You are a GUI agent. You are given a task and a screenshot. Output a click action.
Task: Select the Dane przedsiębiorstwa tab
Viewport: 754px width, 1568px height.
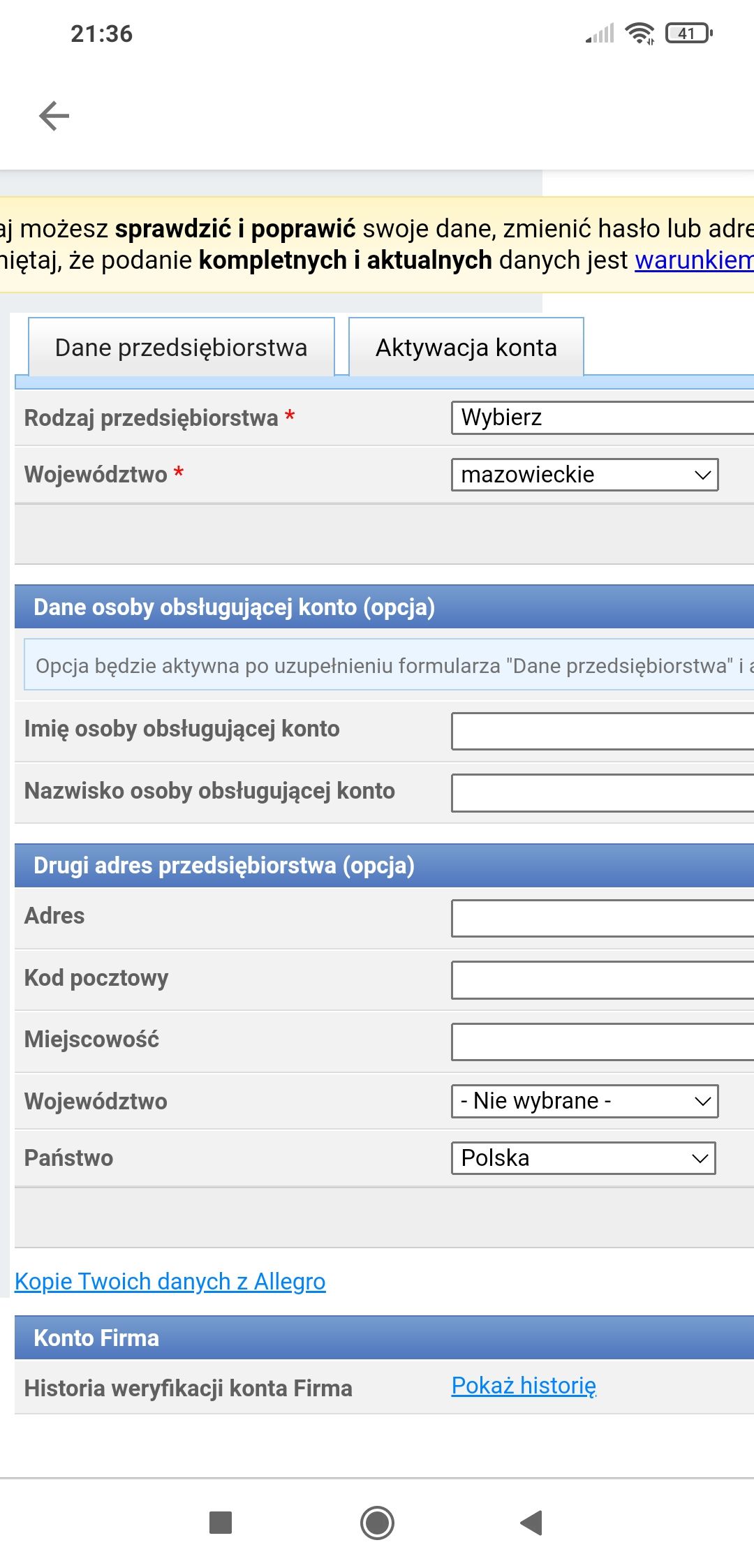click(x=182, y=347)
